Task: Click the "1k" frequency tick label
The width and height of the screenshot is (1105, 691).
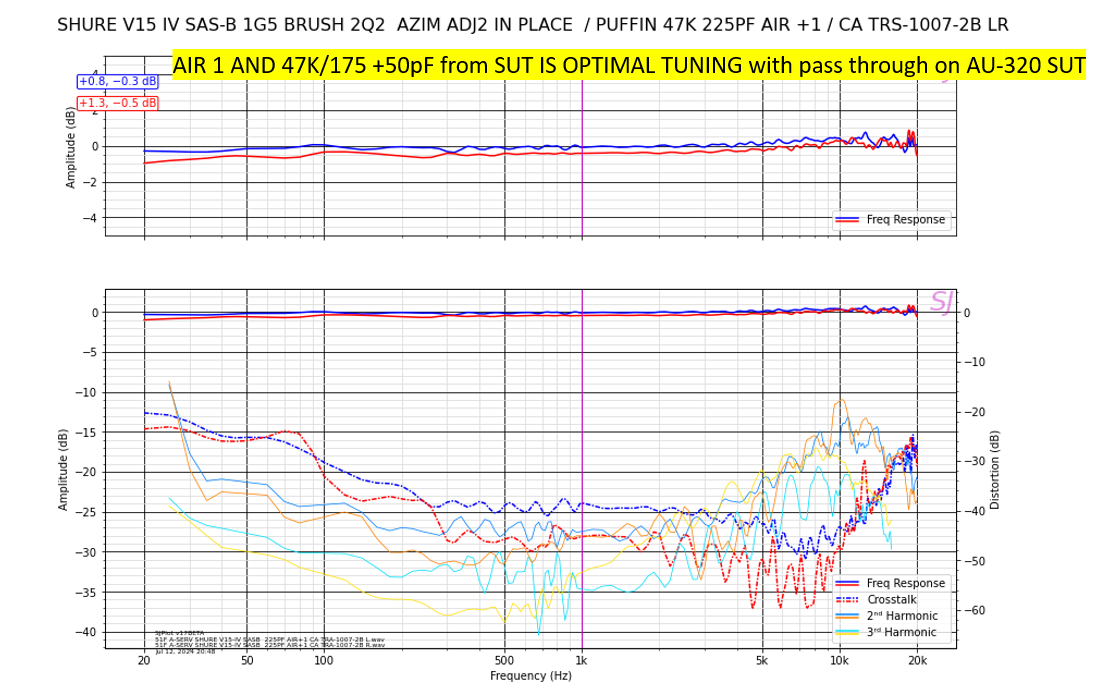Action: [x=581, y=661]
